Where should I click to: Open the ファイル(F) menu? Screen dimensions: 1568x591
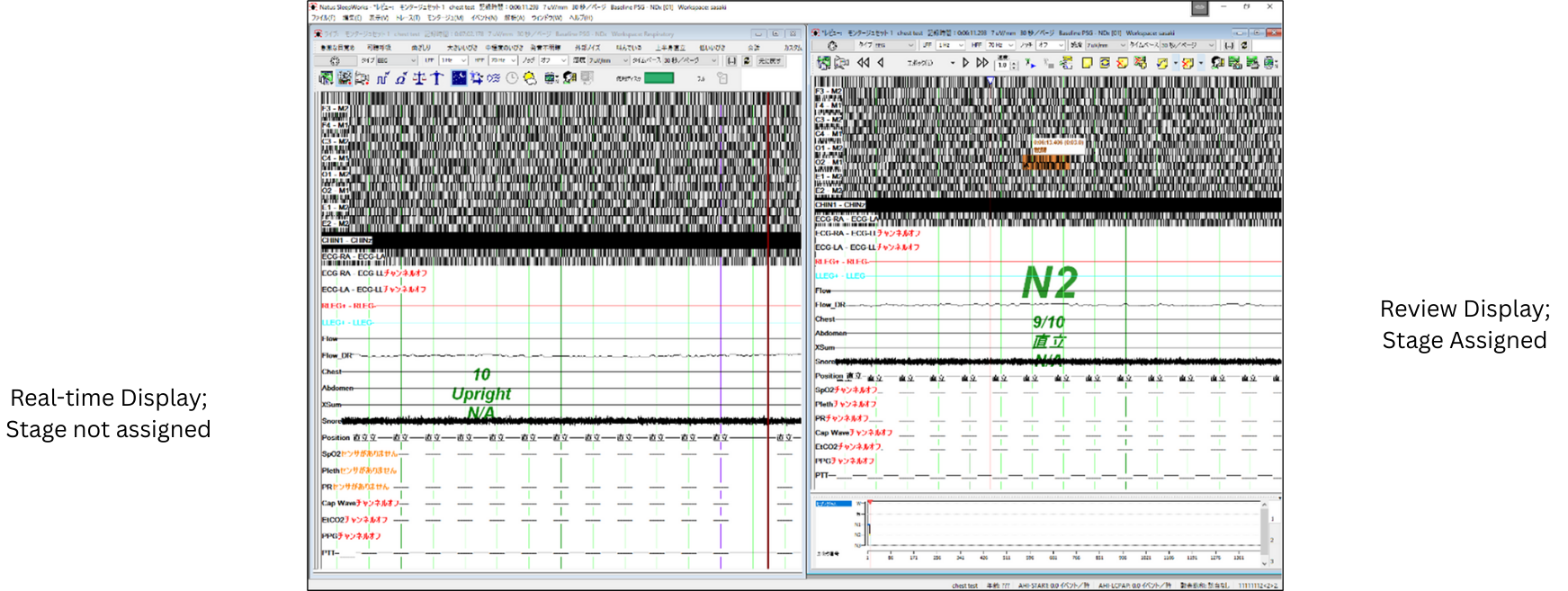[322, 17]
